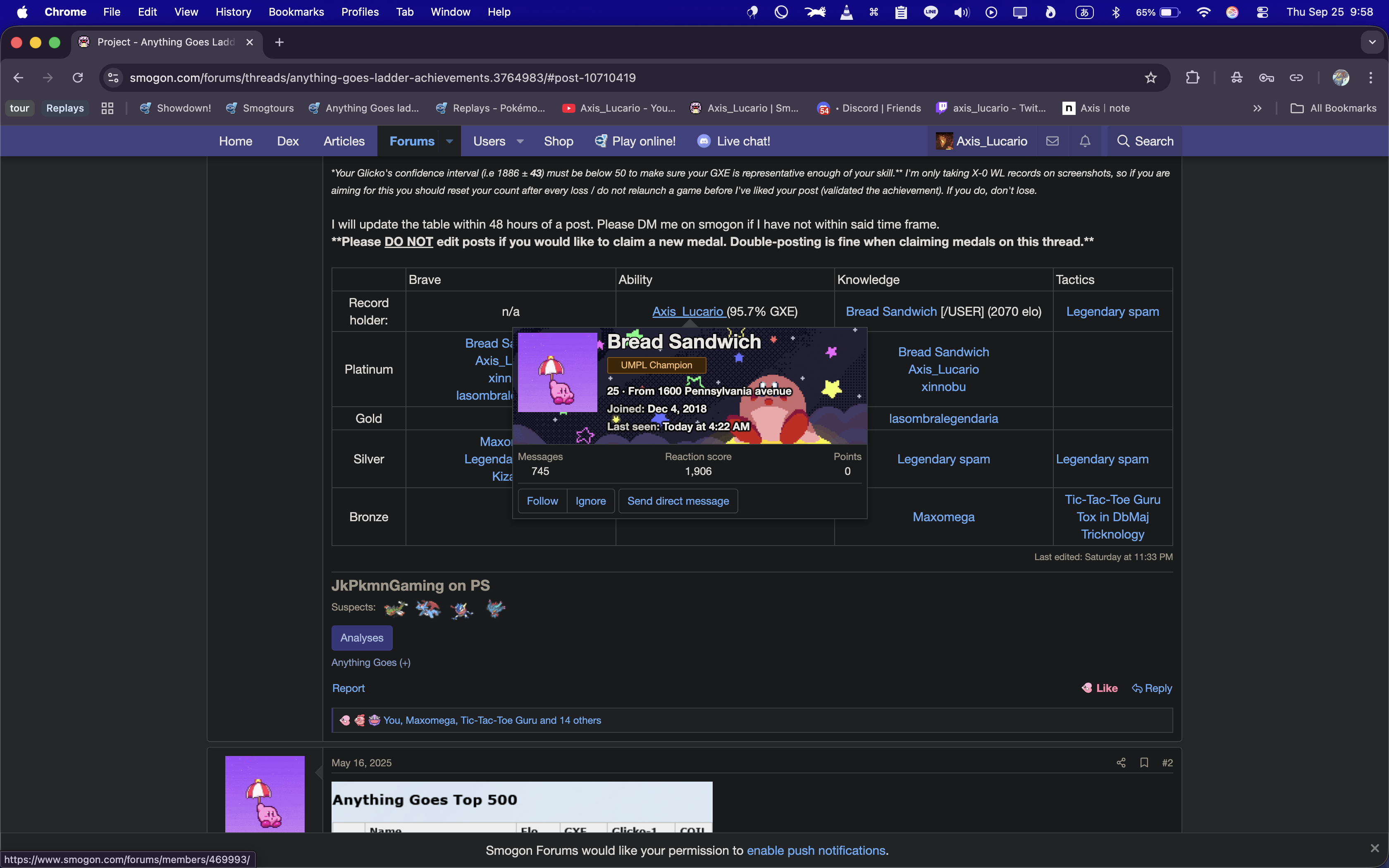Expand the Forums menu dropdown arrow
This screenshot has width=1389, height=868.
[449, 141]
